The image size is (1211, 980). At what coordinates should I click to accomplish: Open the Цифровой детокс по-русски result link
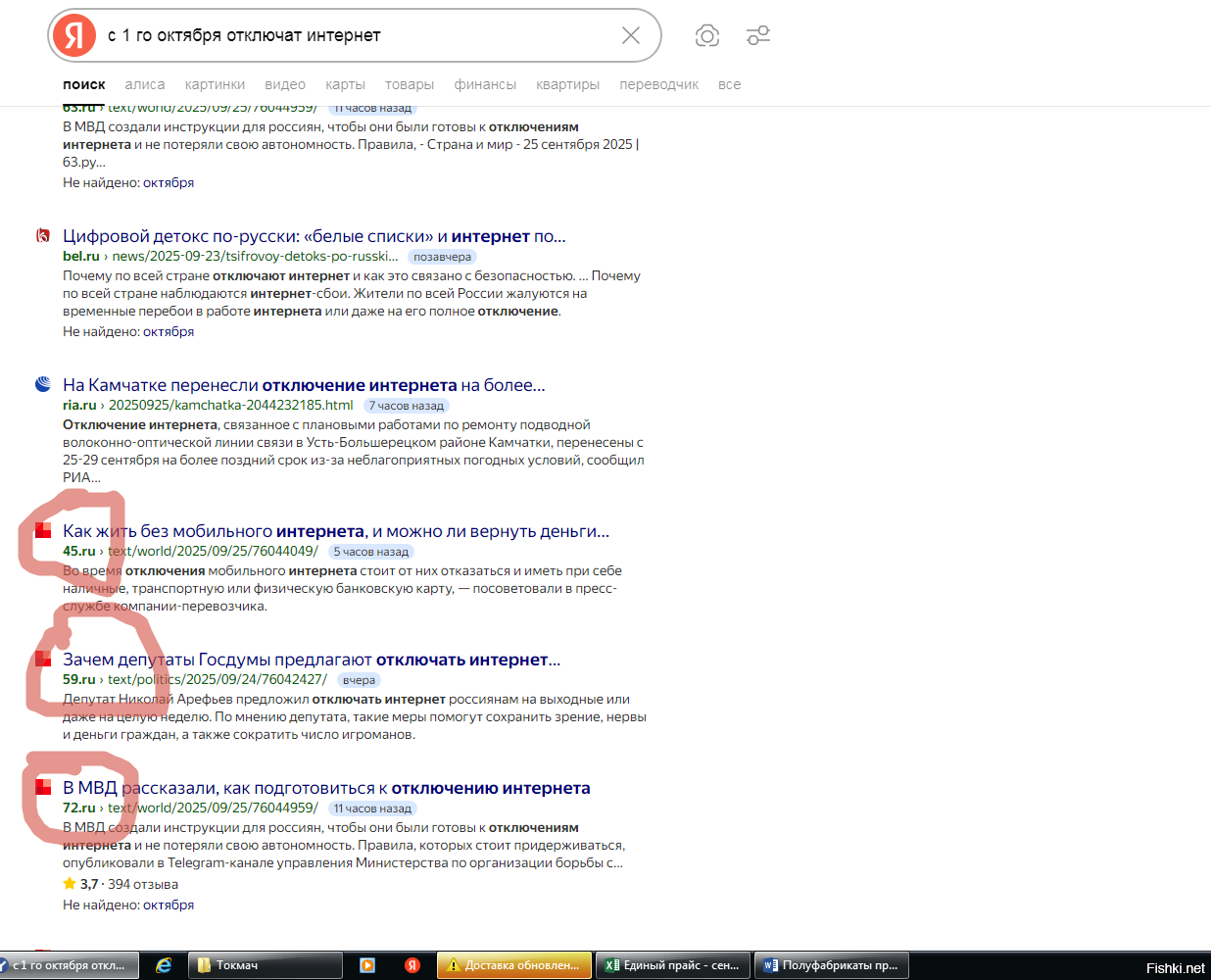(315, 236)
